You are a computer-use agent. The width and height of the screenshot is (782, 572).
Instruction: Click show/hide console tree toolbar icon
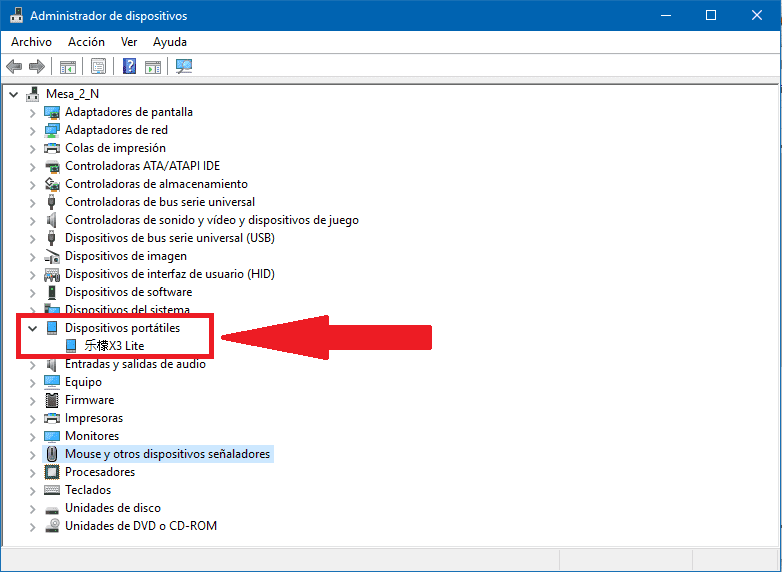click(68, 66)
